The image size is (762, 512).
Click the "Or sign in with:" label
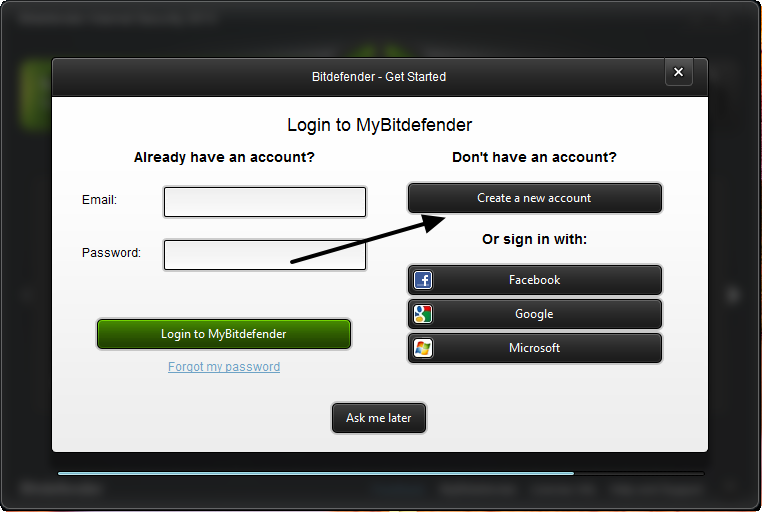[x=535, y=239]
